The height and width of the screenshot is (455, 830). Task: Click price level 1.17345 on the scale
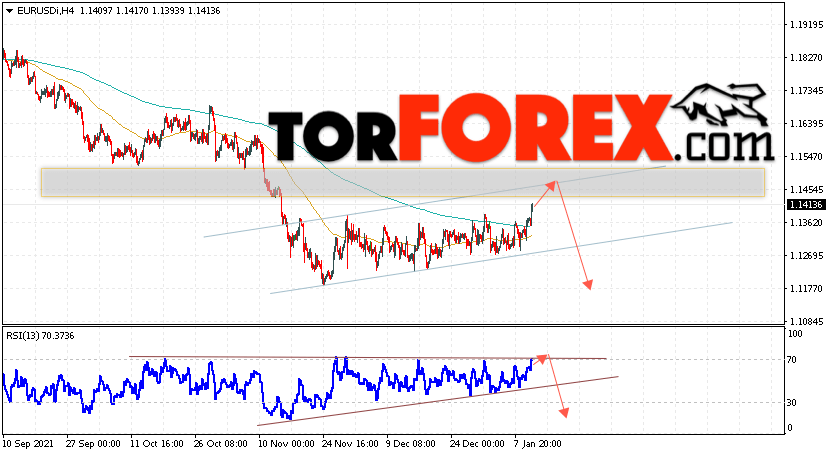coord(806,91)
